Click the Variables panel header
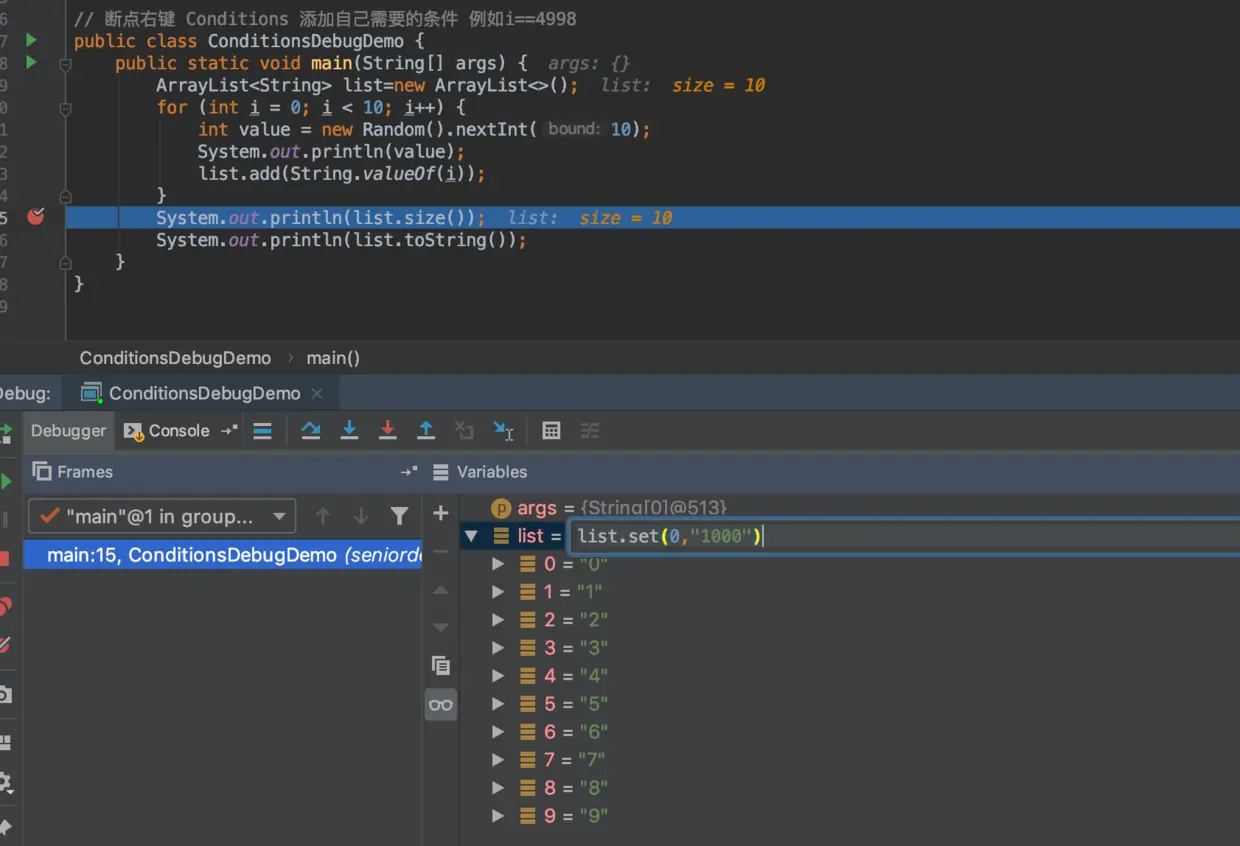The width and height of the screenshot is (1240, 846). [x=480, y=471]
